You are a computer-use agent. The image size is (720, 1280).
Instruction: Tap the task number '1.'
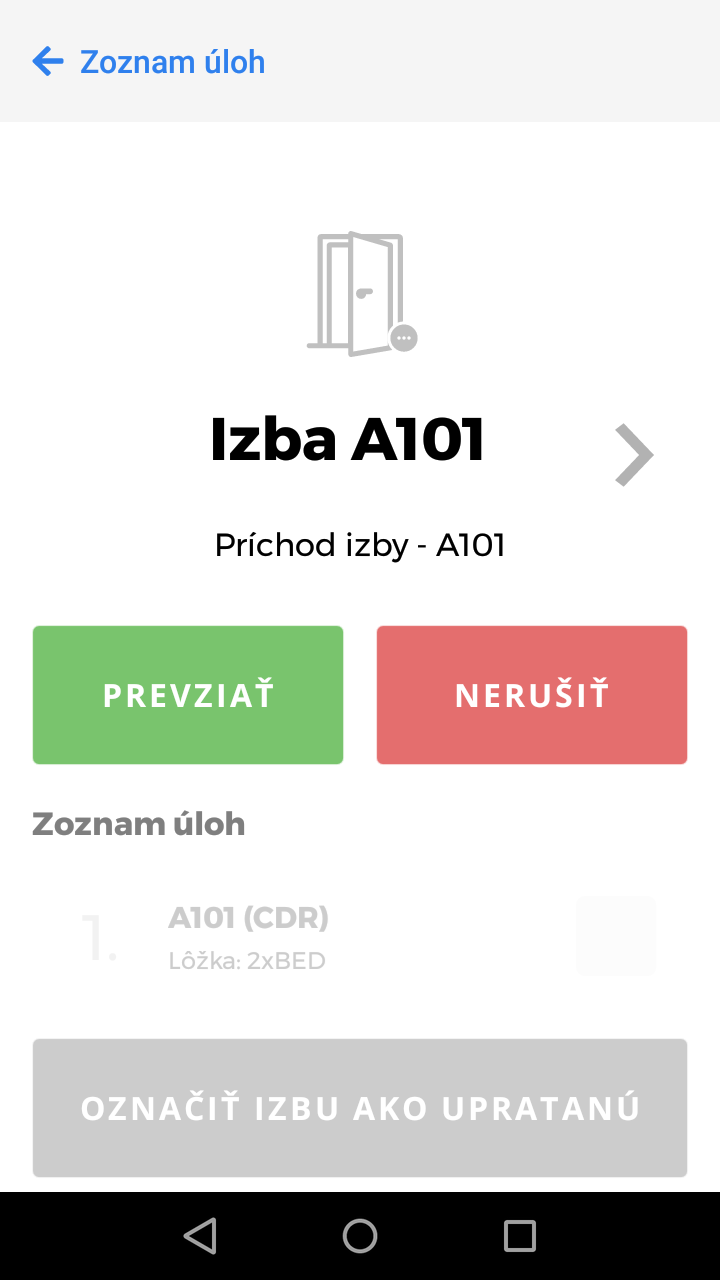(99, 939)
